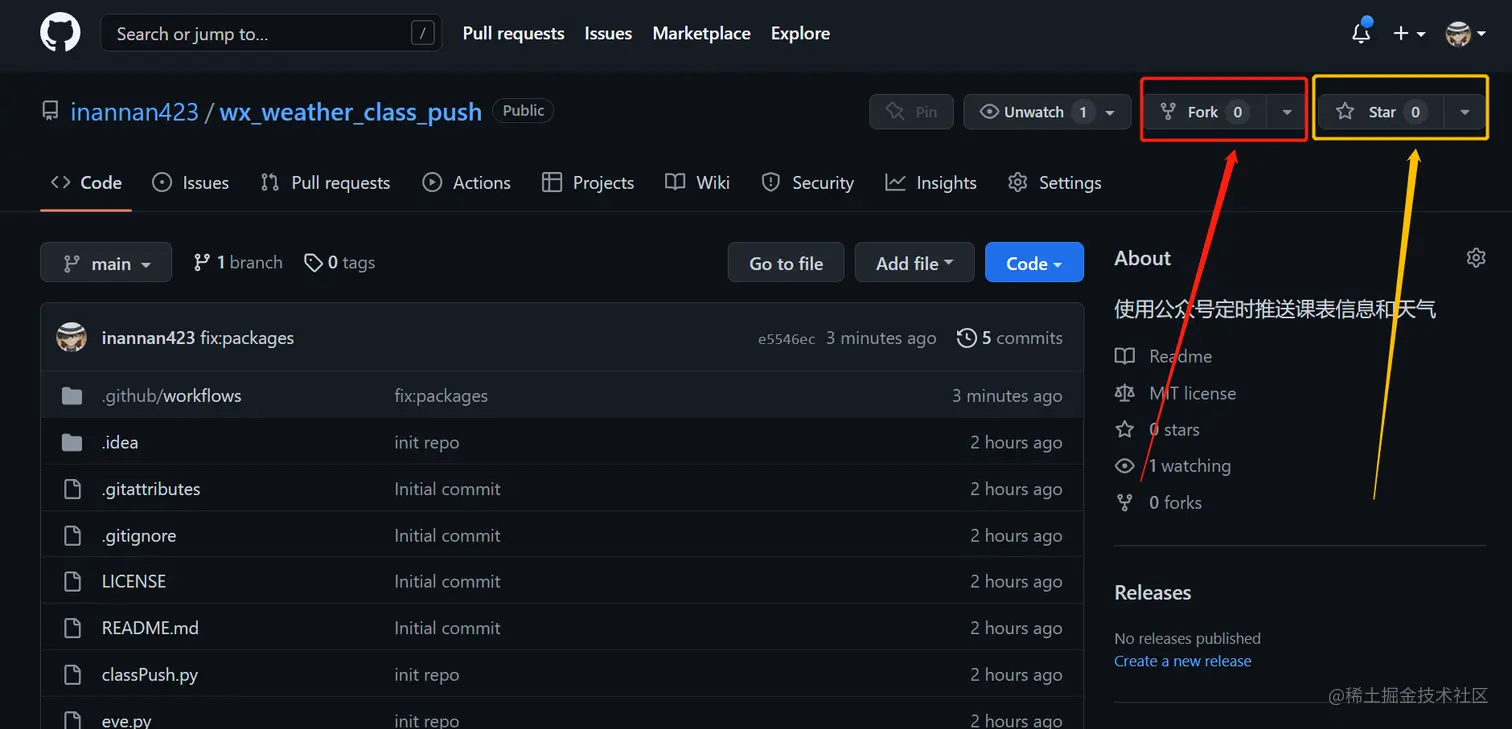Edit repository details gear icon
Viewport: 1512px width, 729px height.
click(1476, 258)
